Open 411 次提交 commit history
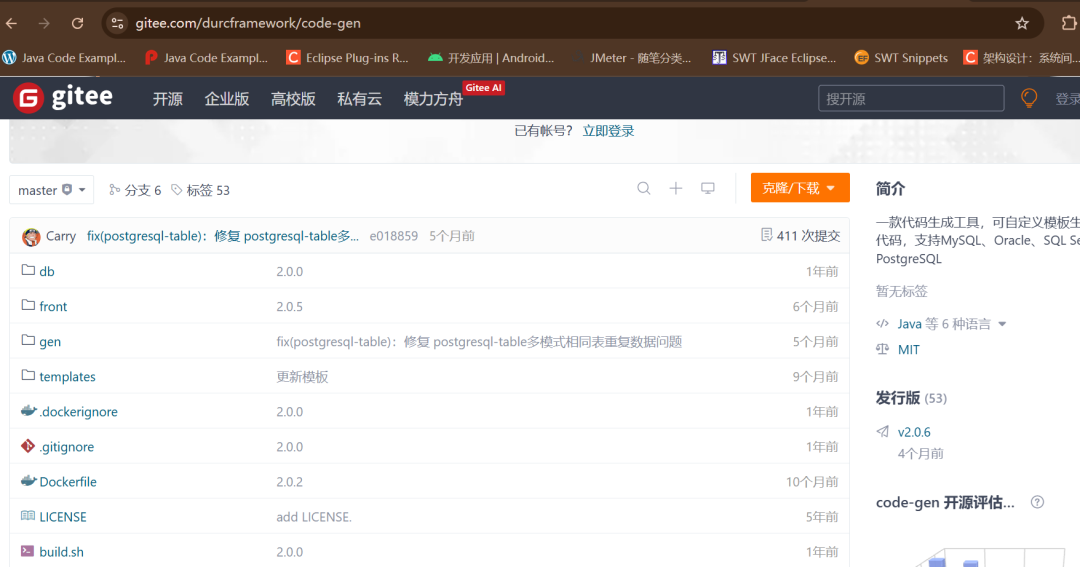The width and height of the screenshot is (1080, 567). pos(800,236)
